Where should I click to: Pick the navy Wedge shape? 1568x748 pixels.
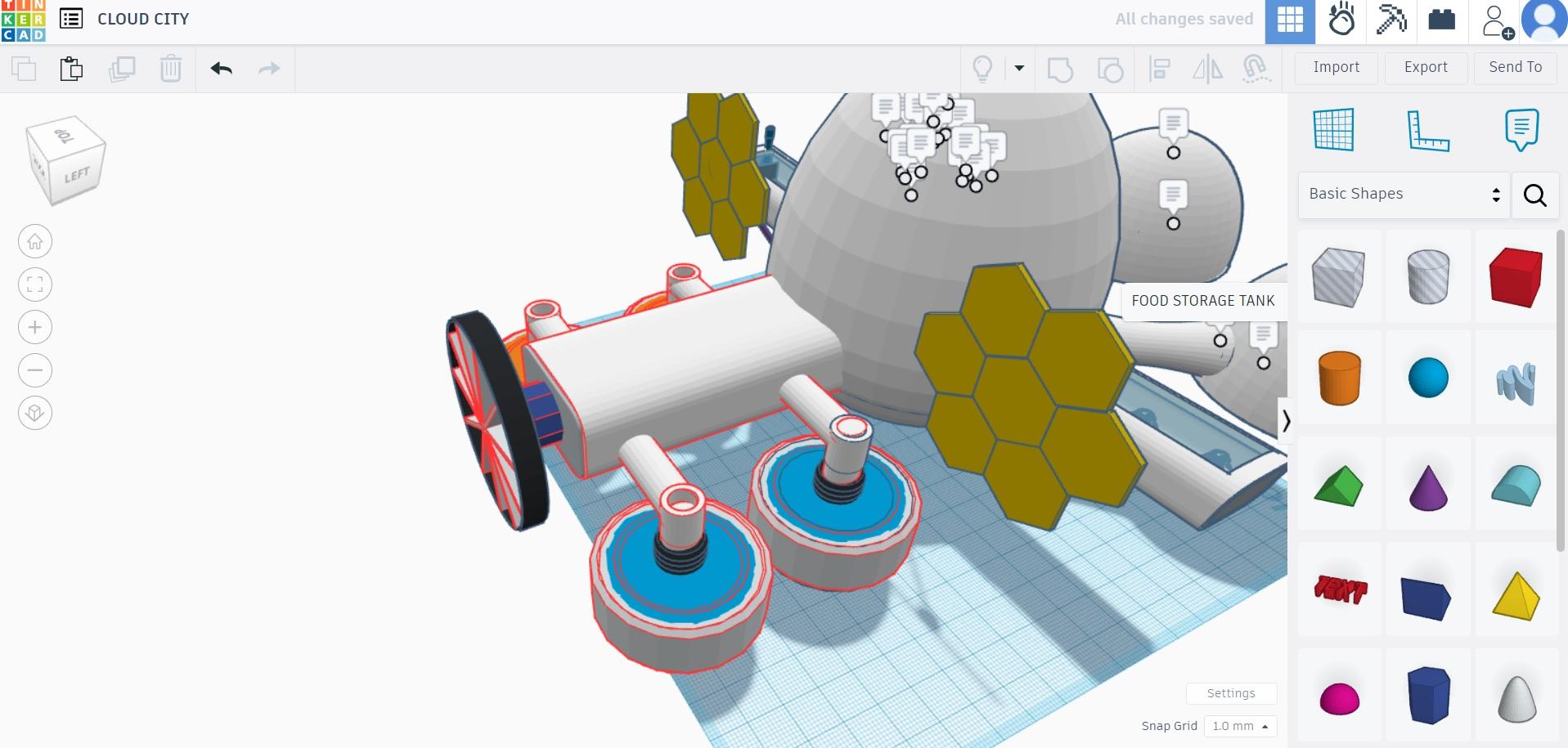1426,598
